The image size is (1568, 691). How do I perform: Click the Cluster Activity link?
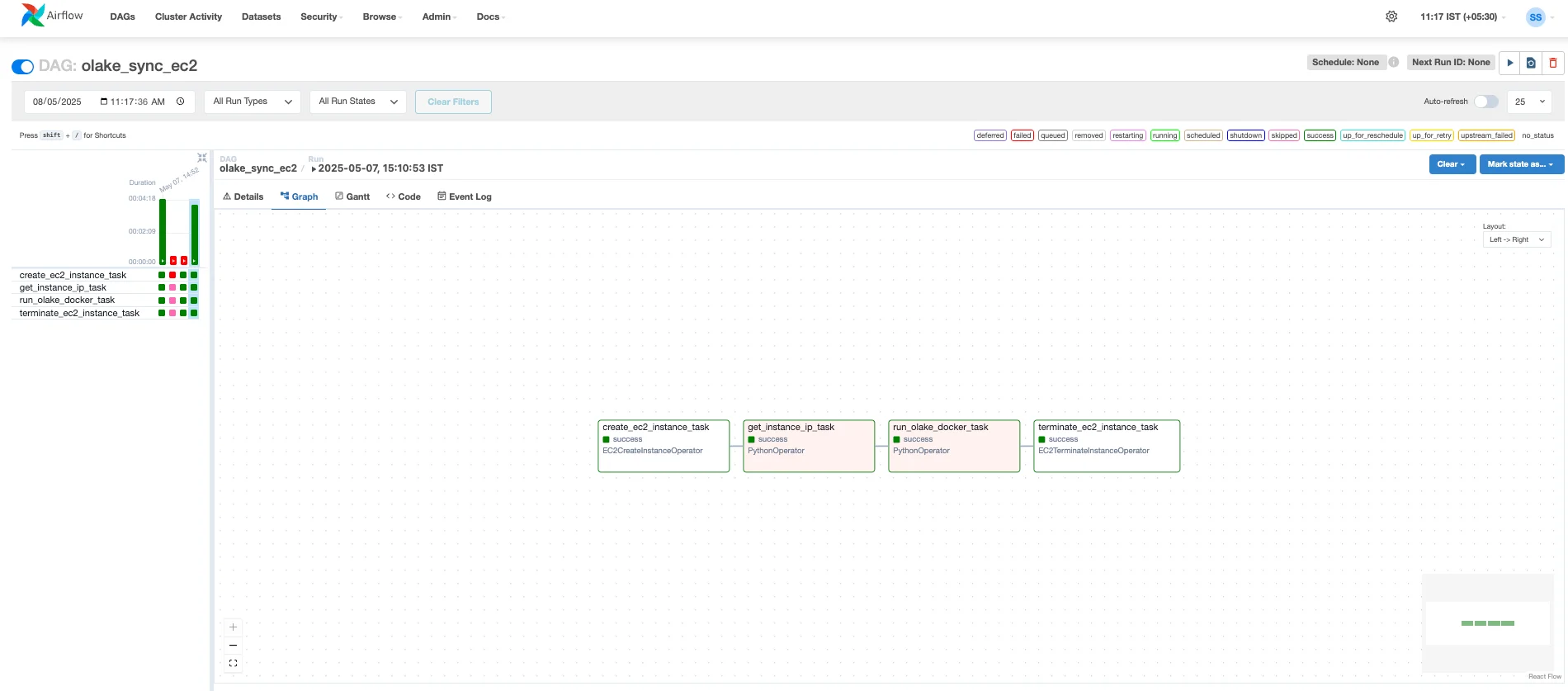coord(188,17)
